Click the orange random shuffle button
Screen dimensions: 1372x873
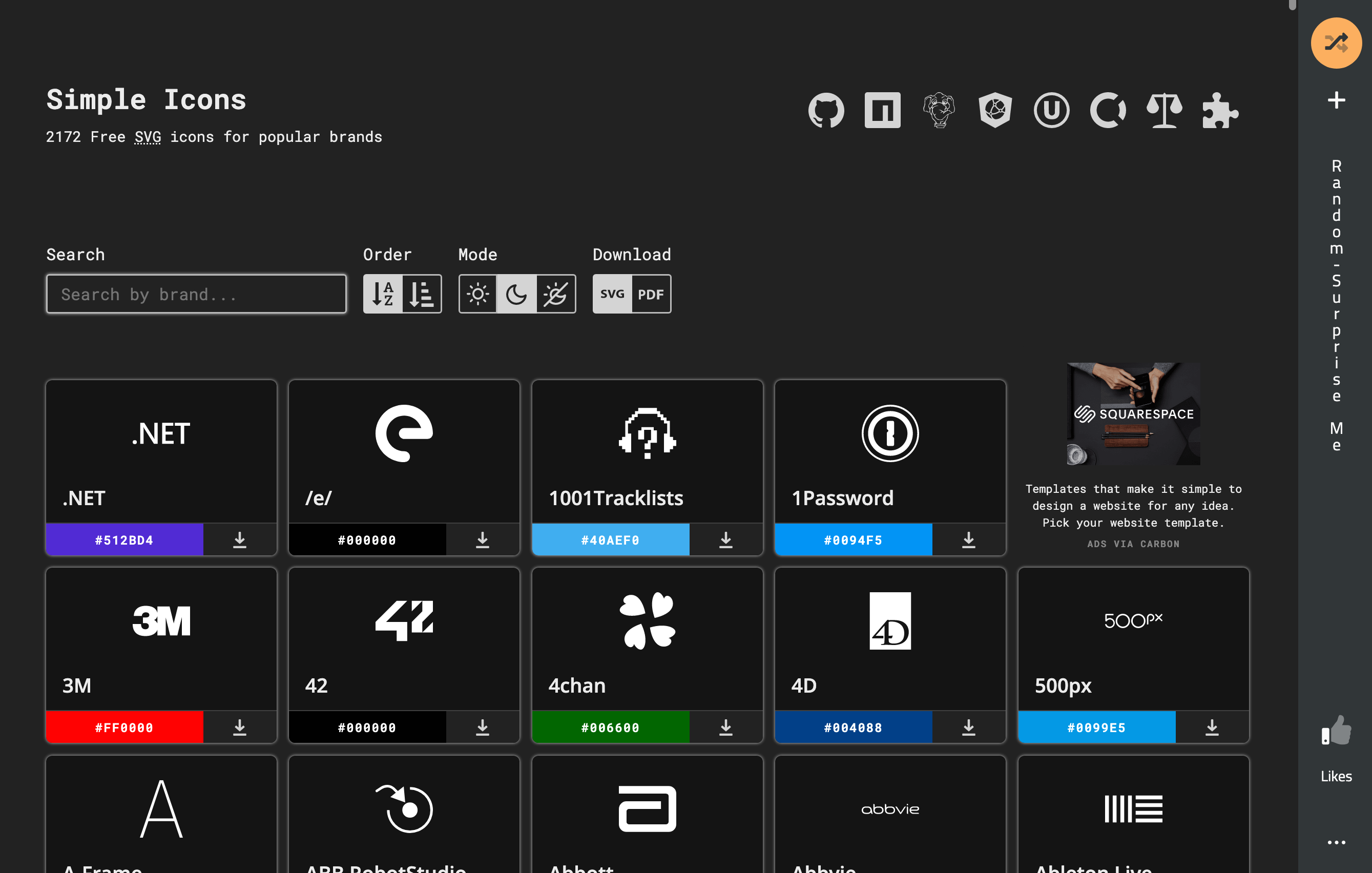point(1336,43)
